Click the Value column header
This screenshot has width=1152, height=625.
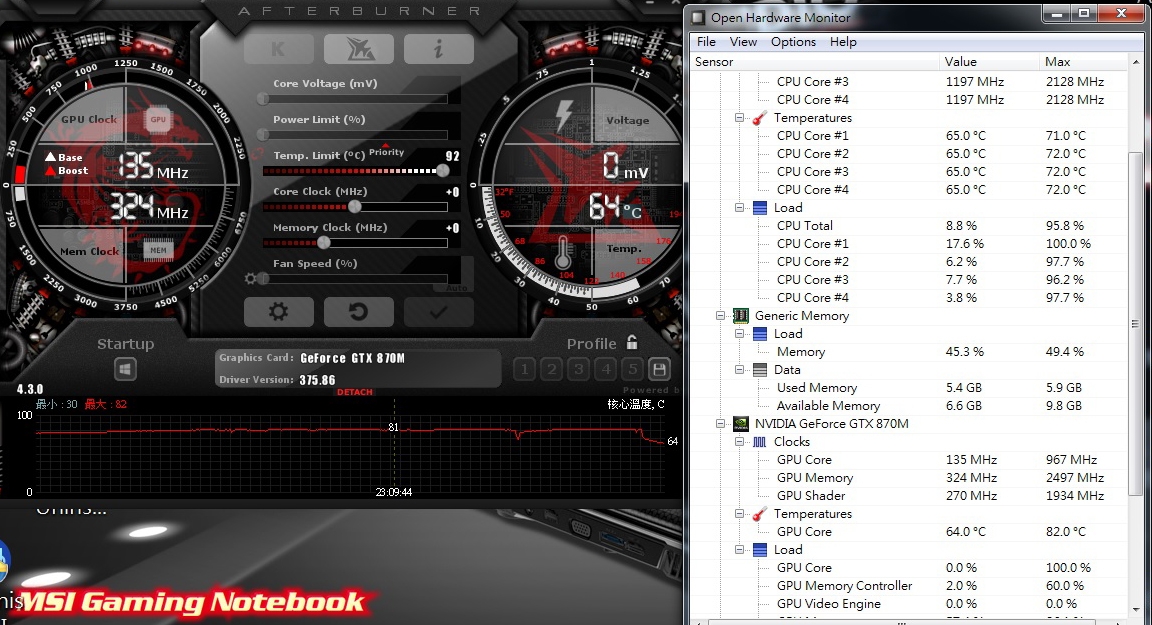990,62
